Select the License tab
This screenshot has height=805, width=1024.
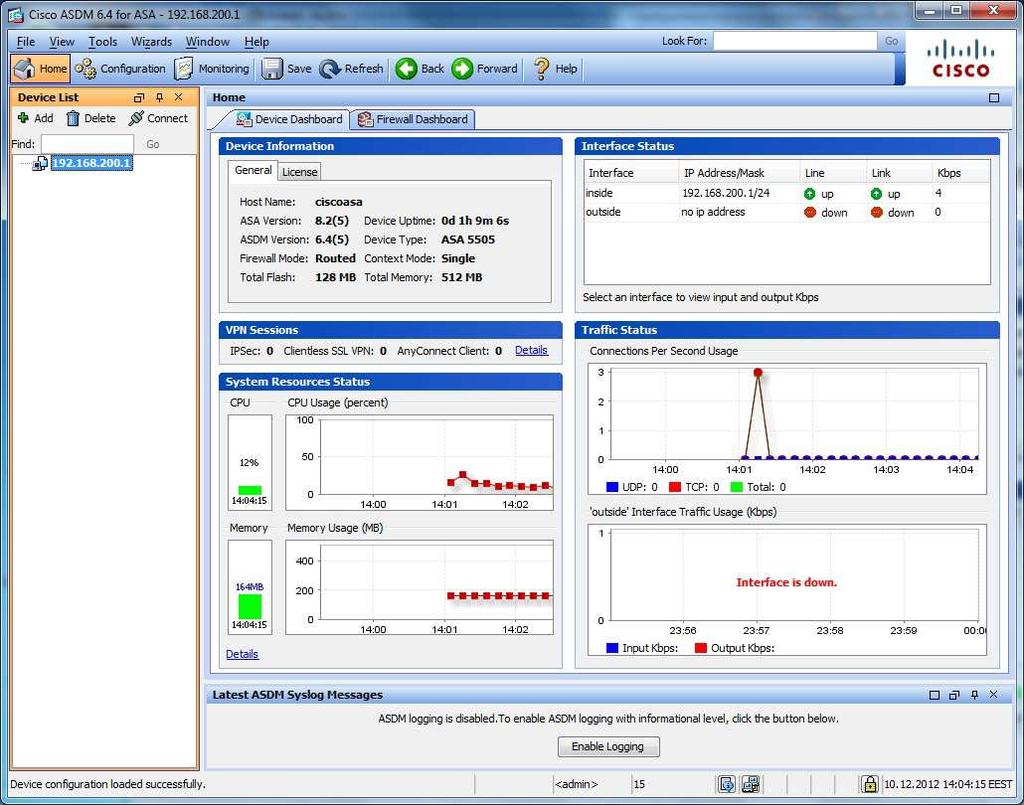click(300, 172)
